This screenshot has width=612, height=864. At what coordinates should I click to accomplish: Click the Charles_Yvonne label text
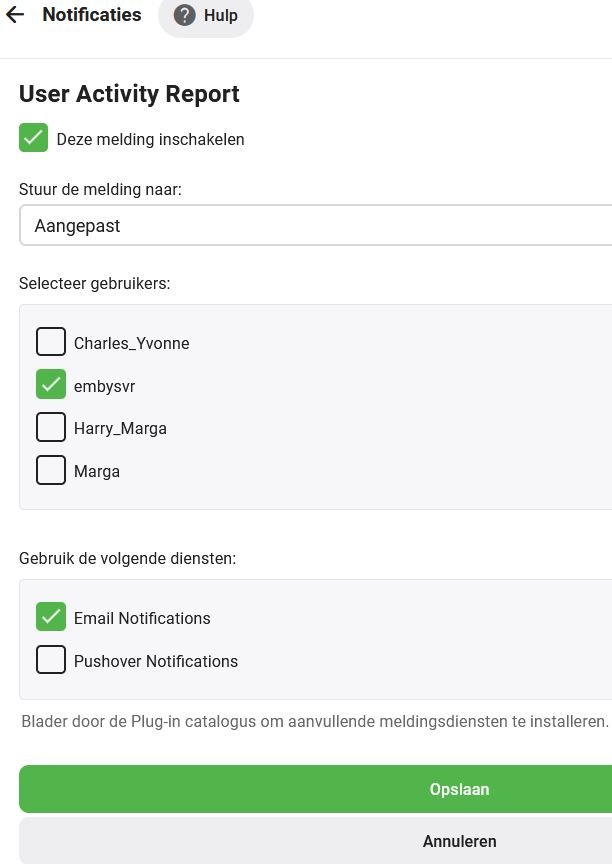tap(131, 343)
